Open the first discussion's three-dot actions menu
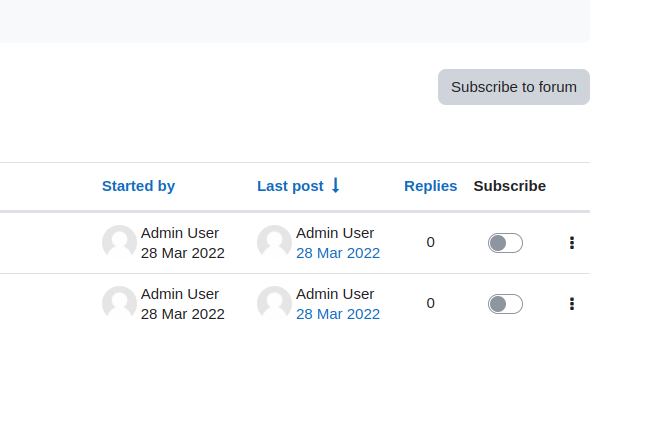653x427 pixels. tap(572, 243)
